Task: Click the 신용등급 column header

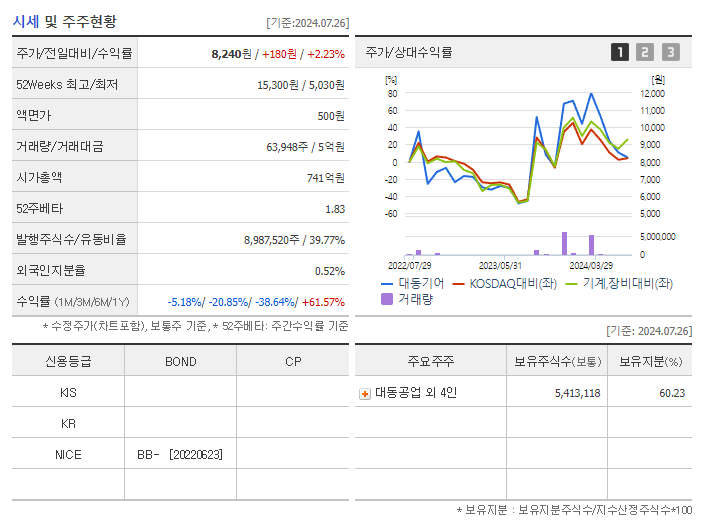Action: tap(68, 362)
